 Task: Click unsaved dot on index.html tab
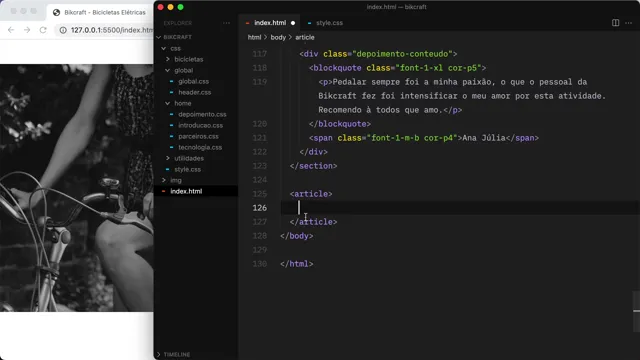pyautogui.click(x=293, y=23)
